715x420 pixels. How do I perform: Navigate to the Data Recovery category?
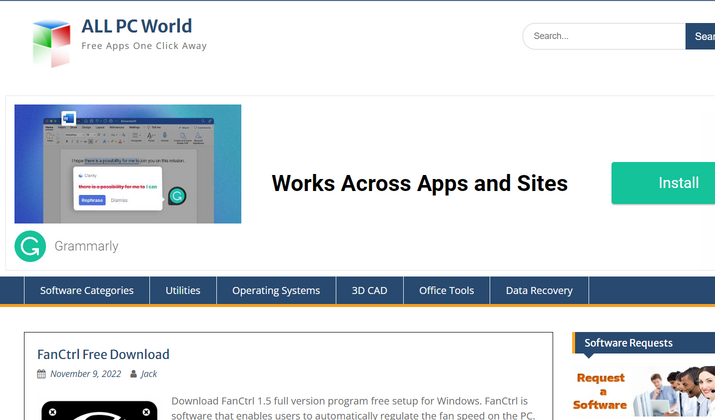[x=539, y=291]
